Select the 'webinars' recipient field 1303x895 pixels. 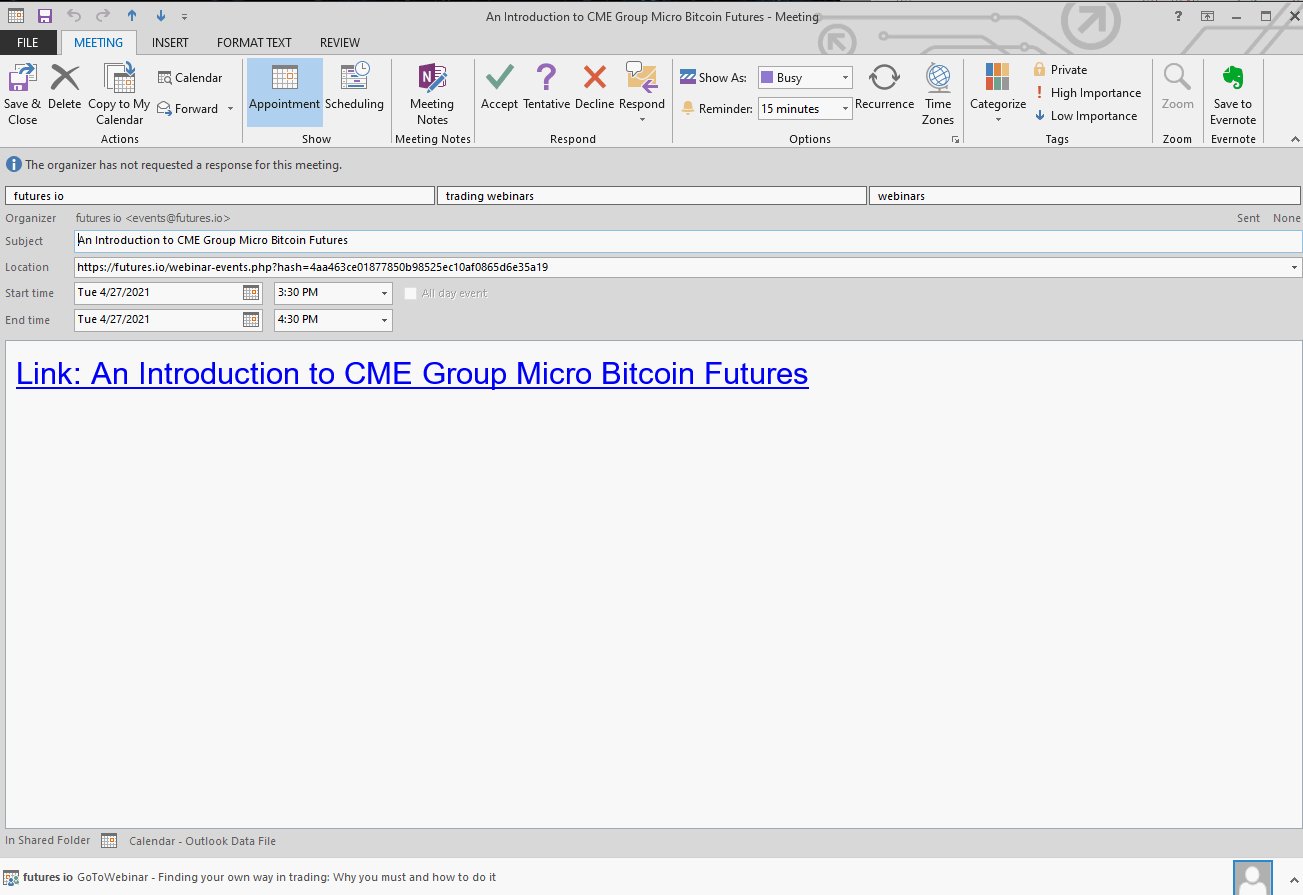pyautogui.click(x=1086, y=196)
